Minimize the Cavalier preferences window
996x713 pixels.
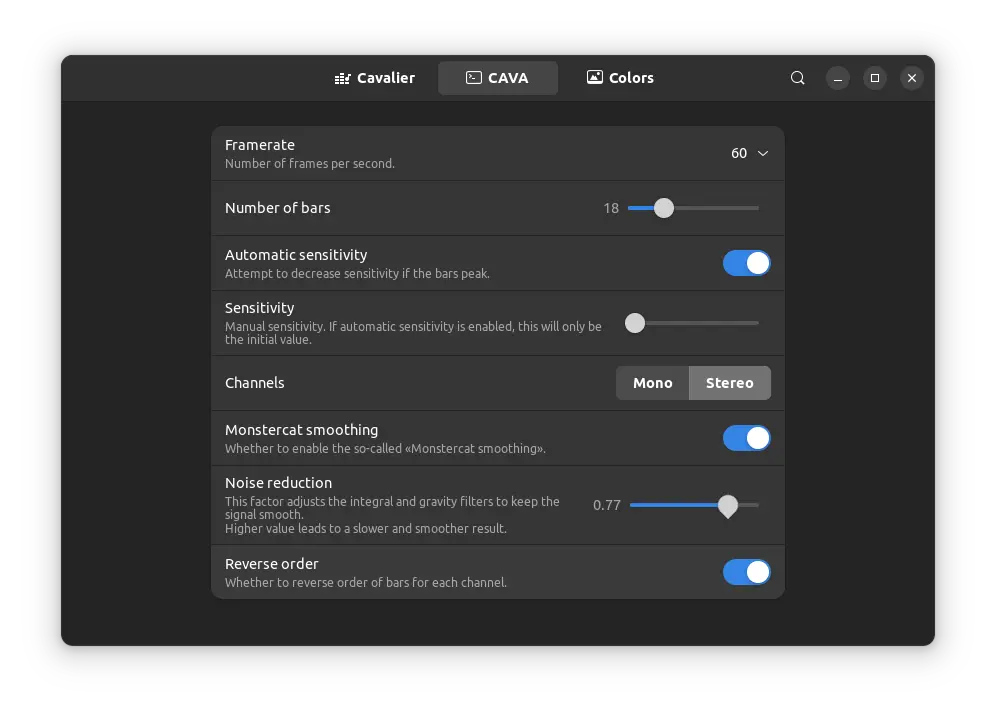coord(838,78)
